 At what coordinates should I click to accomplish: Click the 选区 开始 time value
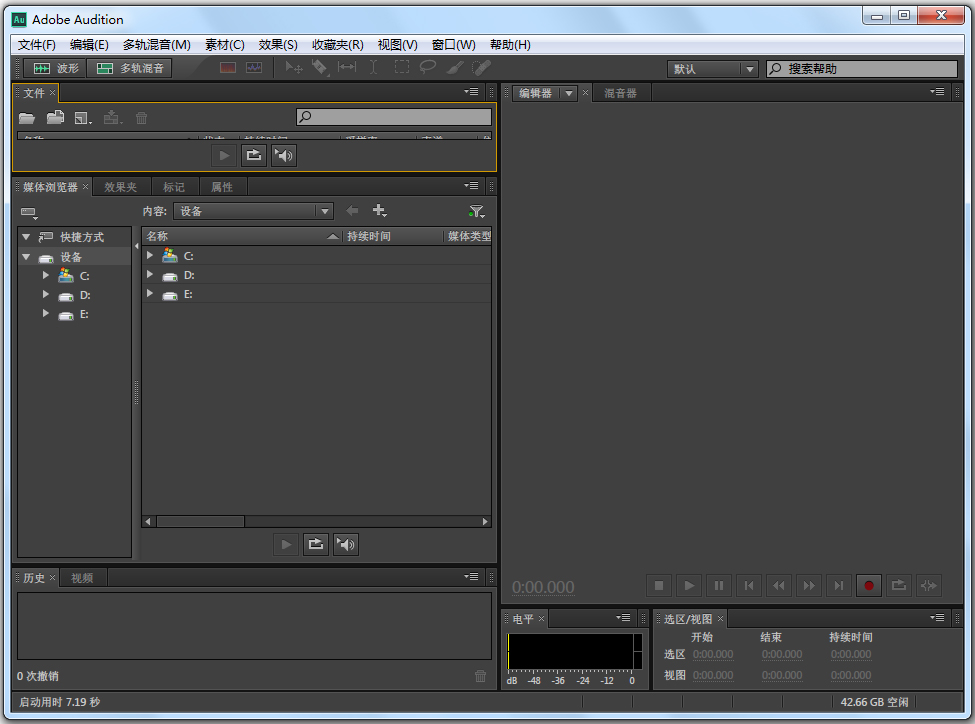(713, 654)
